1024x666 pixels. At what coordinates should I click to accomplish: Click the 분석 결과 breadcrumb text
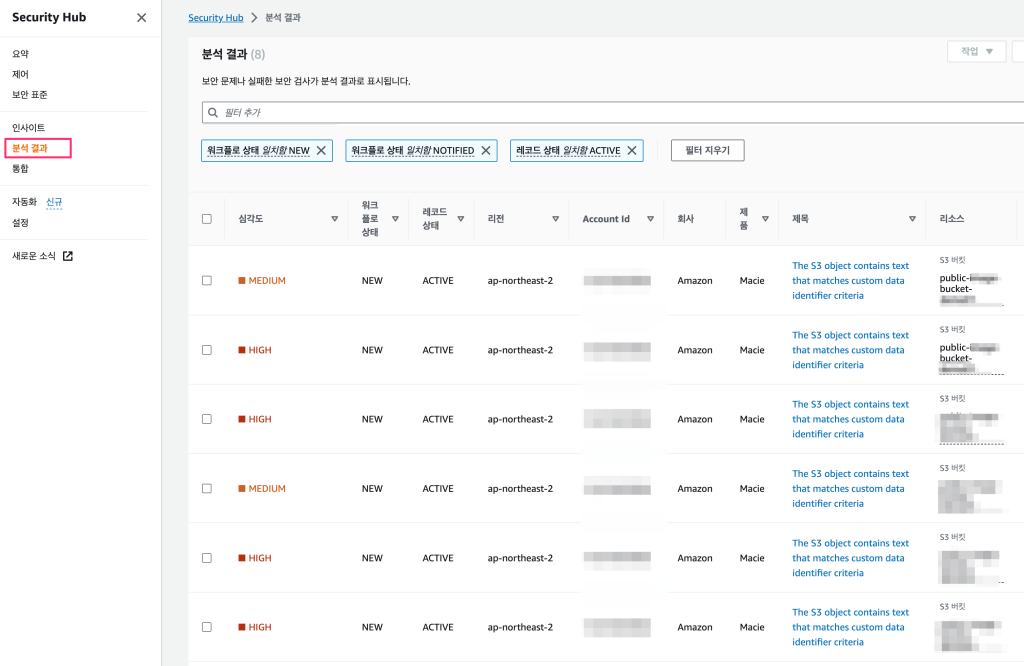[283, 18]
